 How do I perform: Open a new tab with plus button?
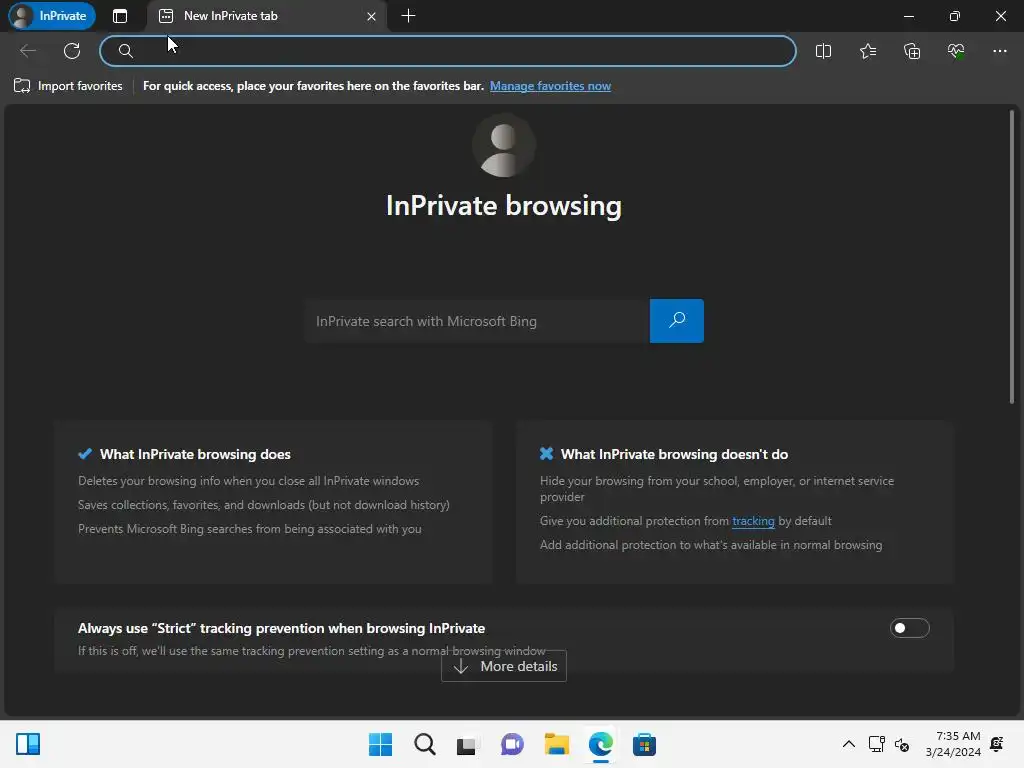click(x=408, y=16)
